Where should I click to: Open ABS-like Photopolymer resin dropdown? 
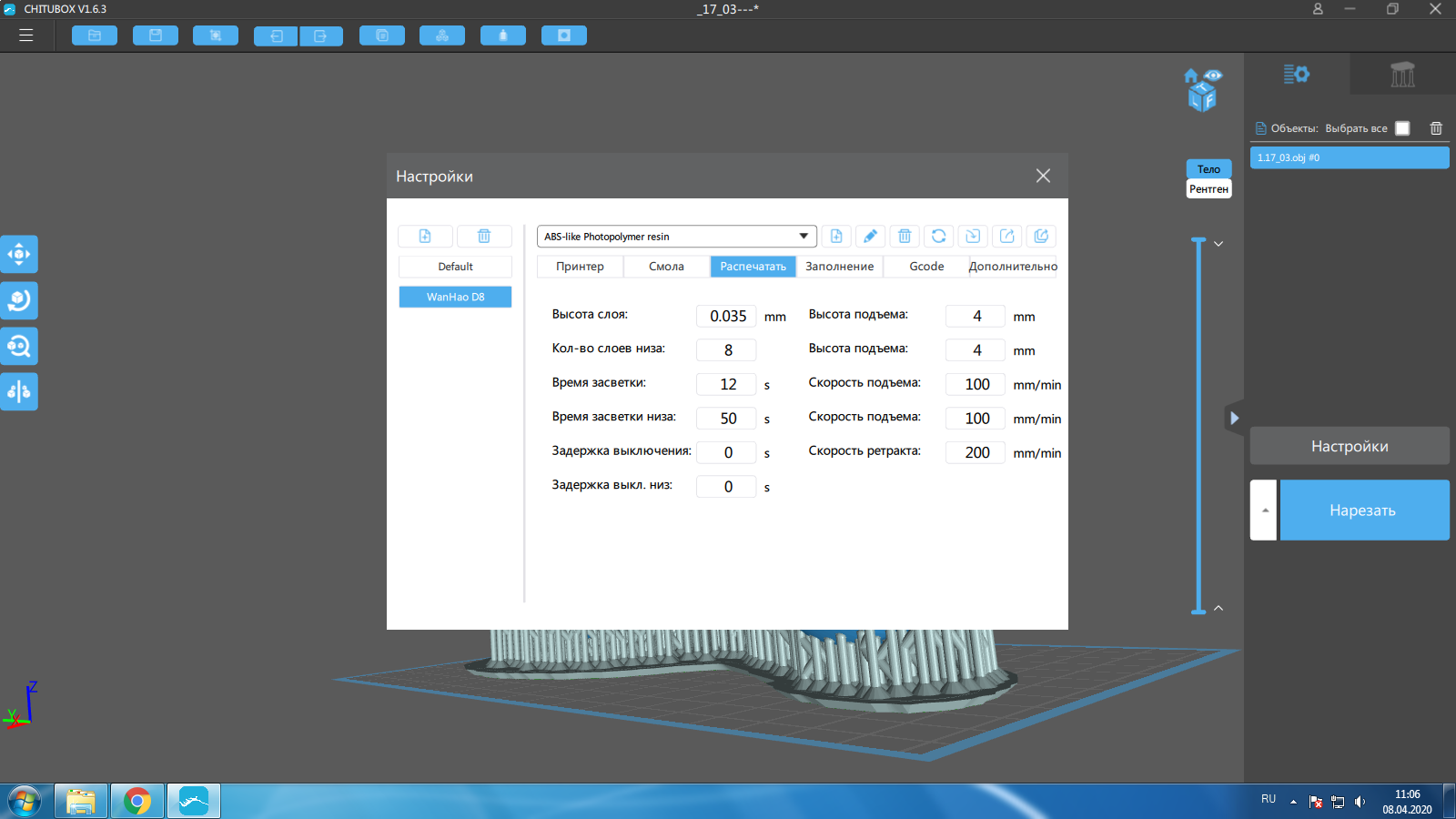pyautogui.click(x=676, y=237)
